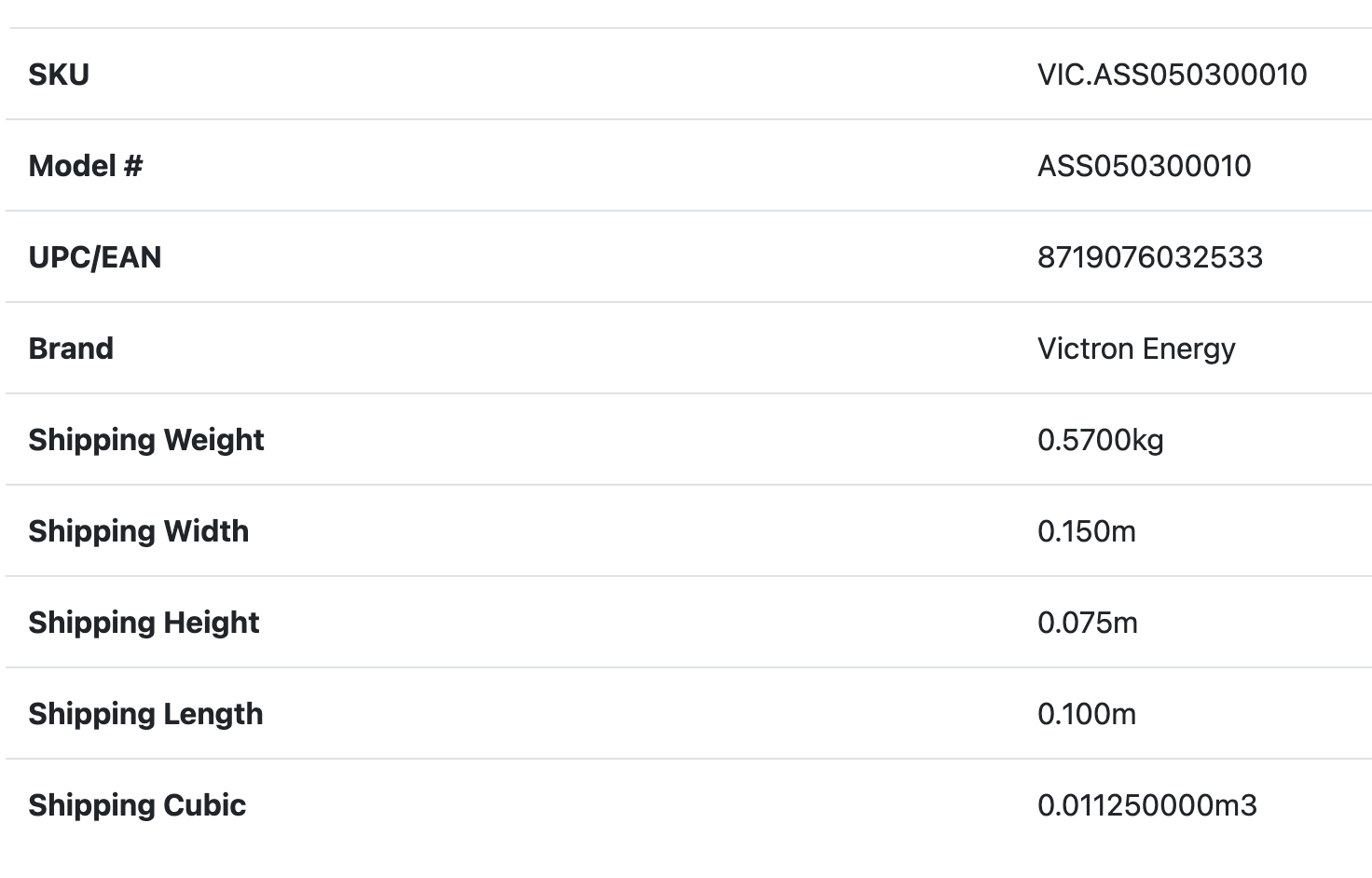1372x878 pixels.
Task: Click the UPC/EAN label
Action: 95,257
